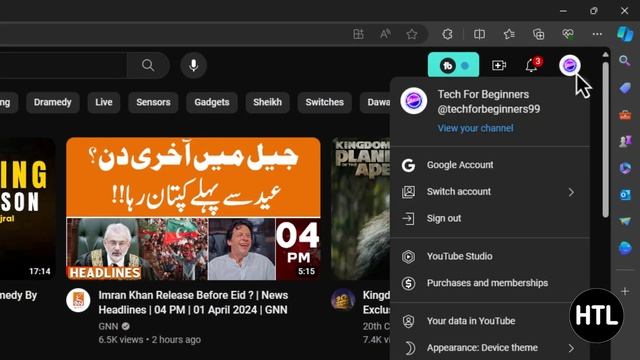Select the Live filter chip
This screenshot has height=360, width=640.
coord(104,102)
